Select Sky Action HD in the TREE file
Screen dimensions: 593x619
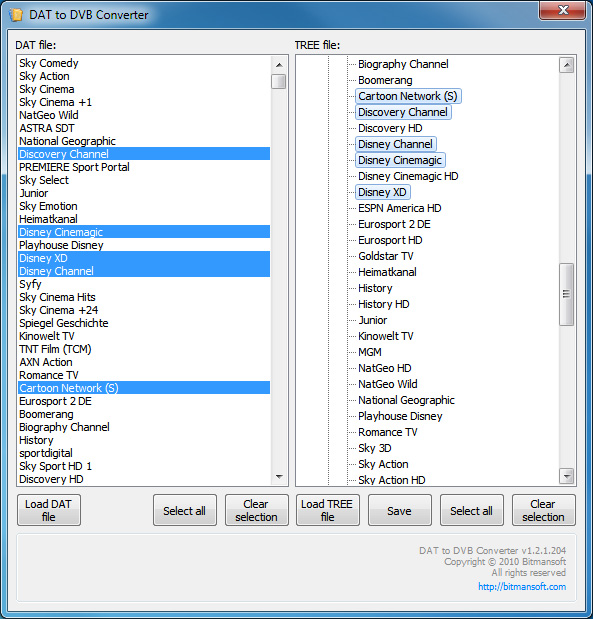pyautogui.click(x=392, y=480)
